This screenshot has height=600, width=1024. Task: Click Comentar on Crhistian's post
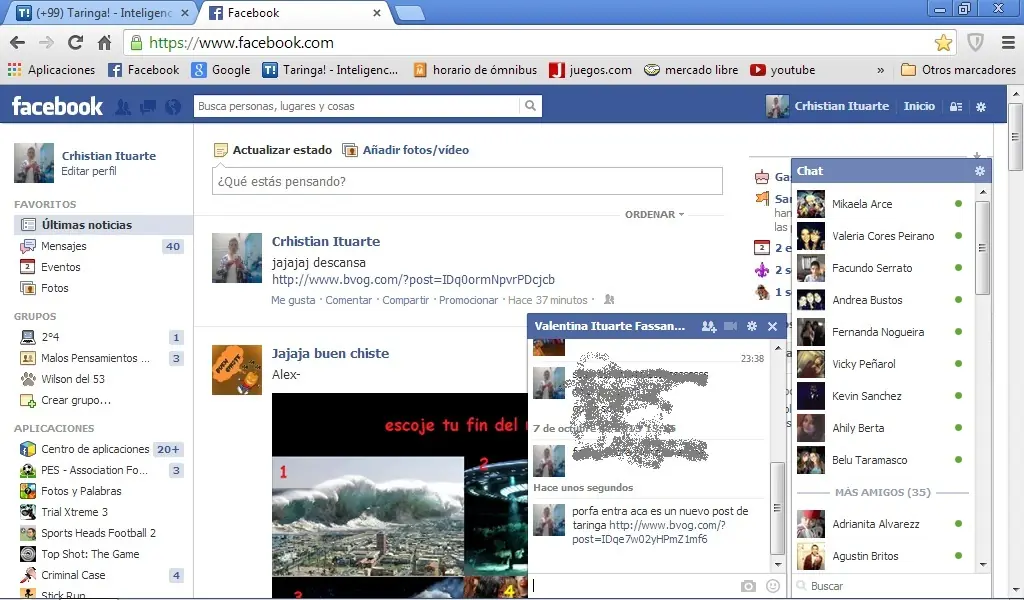(x=349, y=300)
